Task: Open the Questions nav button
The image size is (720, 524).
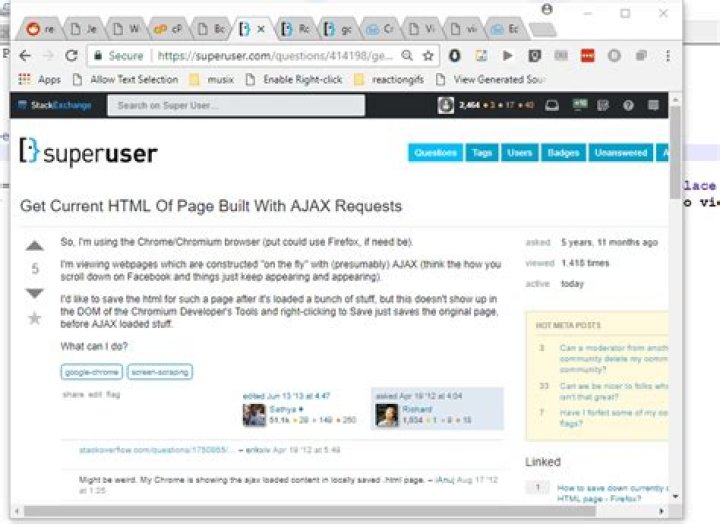Action: 435,152
